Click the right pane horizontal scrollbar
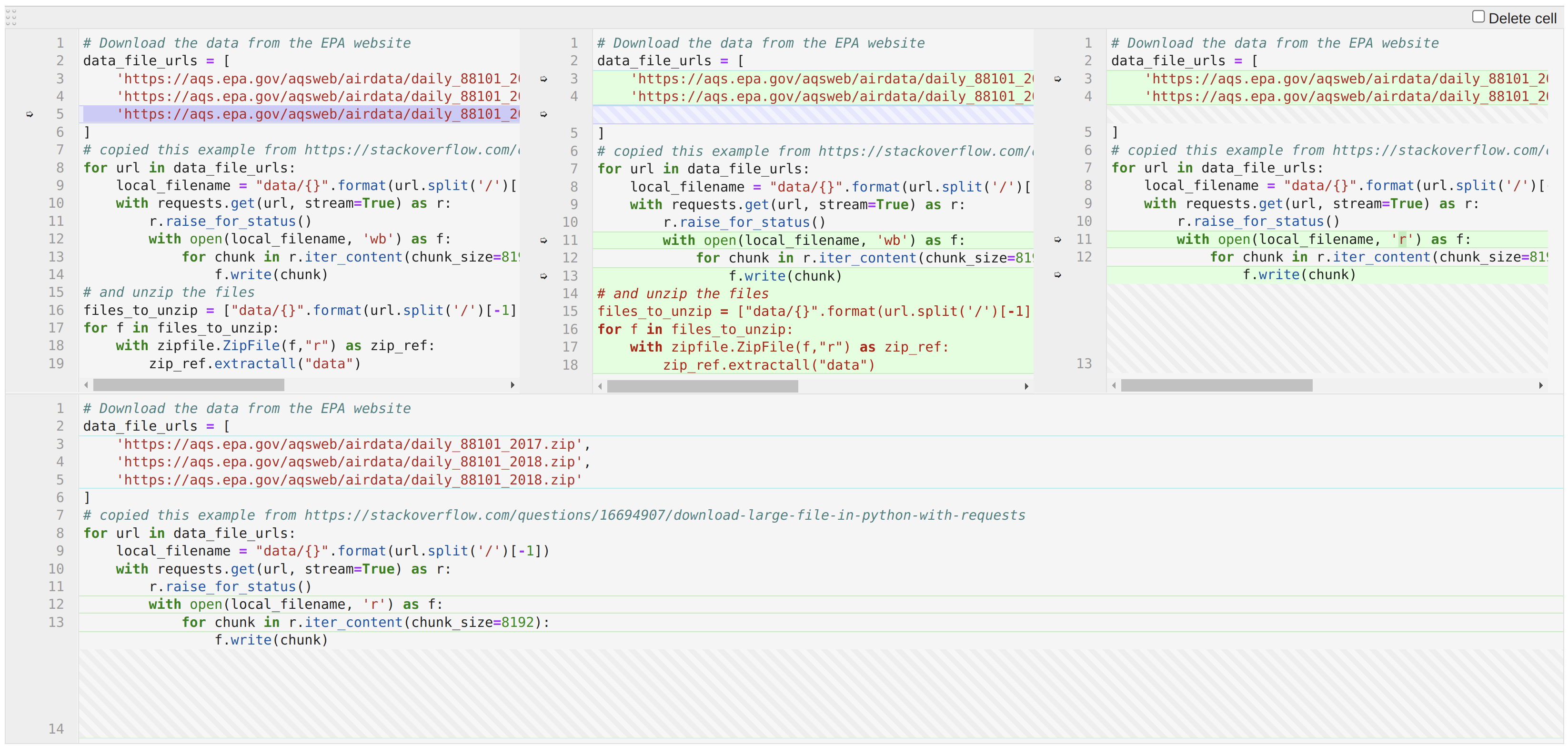This screenshot has width=1568, height=746. click(1217, 386)
